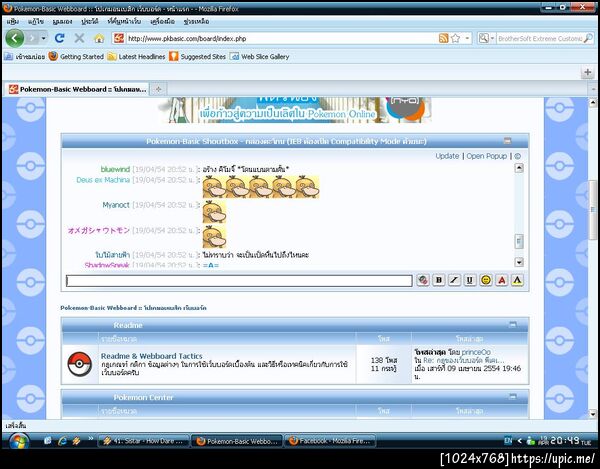
Task: Click the browser Back arrow button
Action: [15, 38]
